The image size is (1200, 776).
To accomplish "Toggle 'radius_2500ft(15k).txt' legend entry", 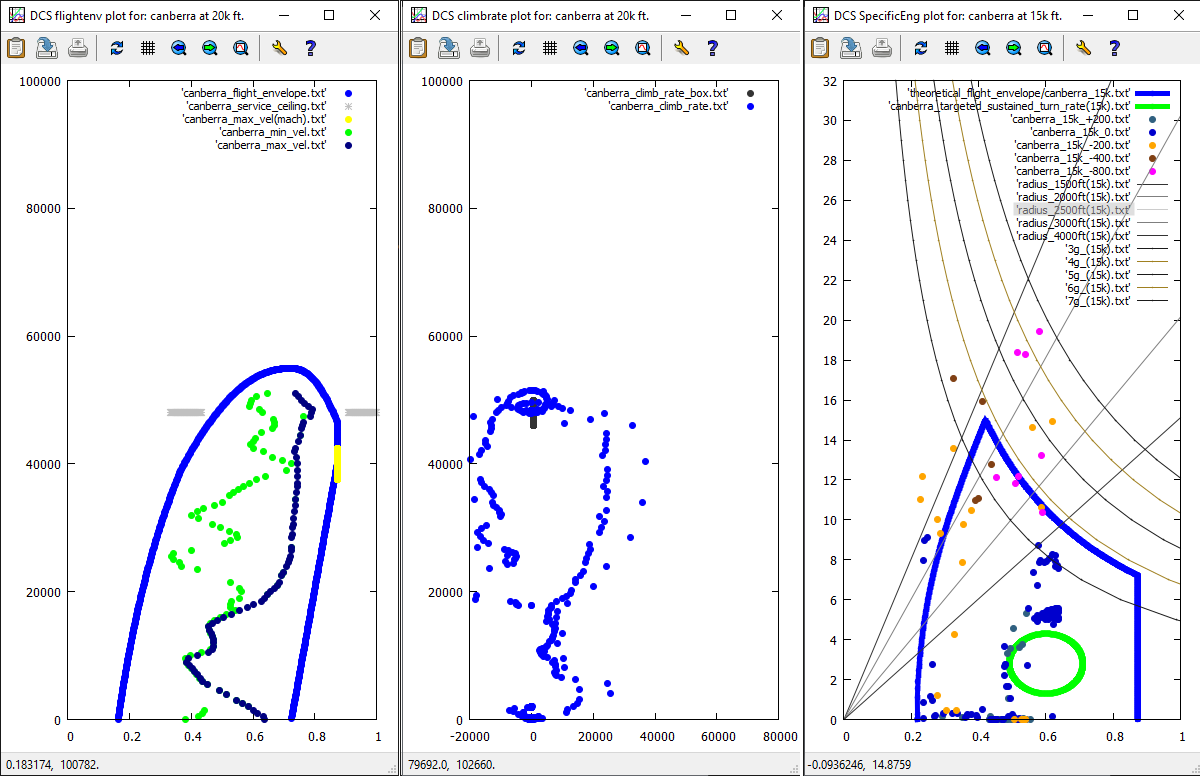I will 1072,210.
